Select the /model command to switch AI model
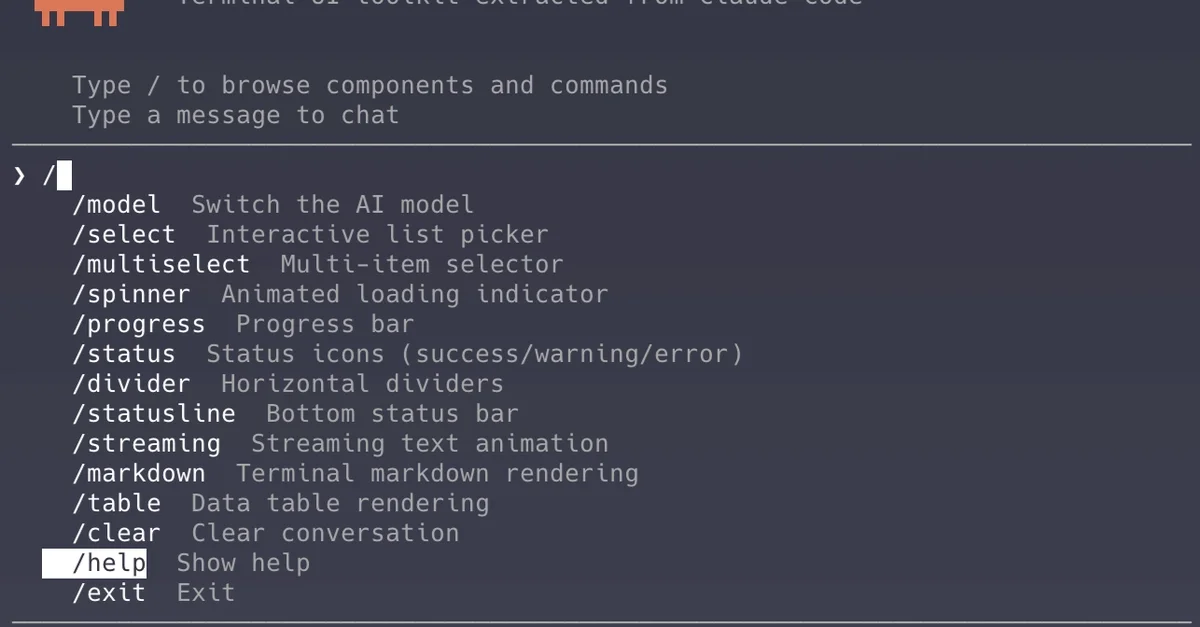The height and width of the screenshot is (627, 1200). 117,204
